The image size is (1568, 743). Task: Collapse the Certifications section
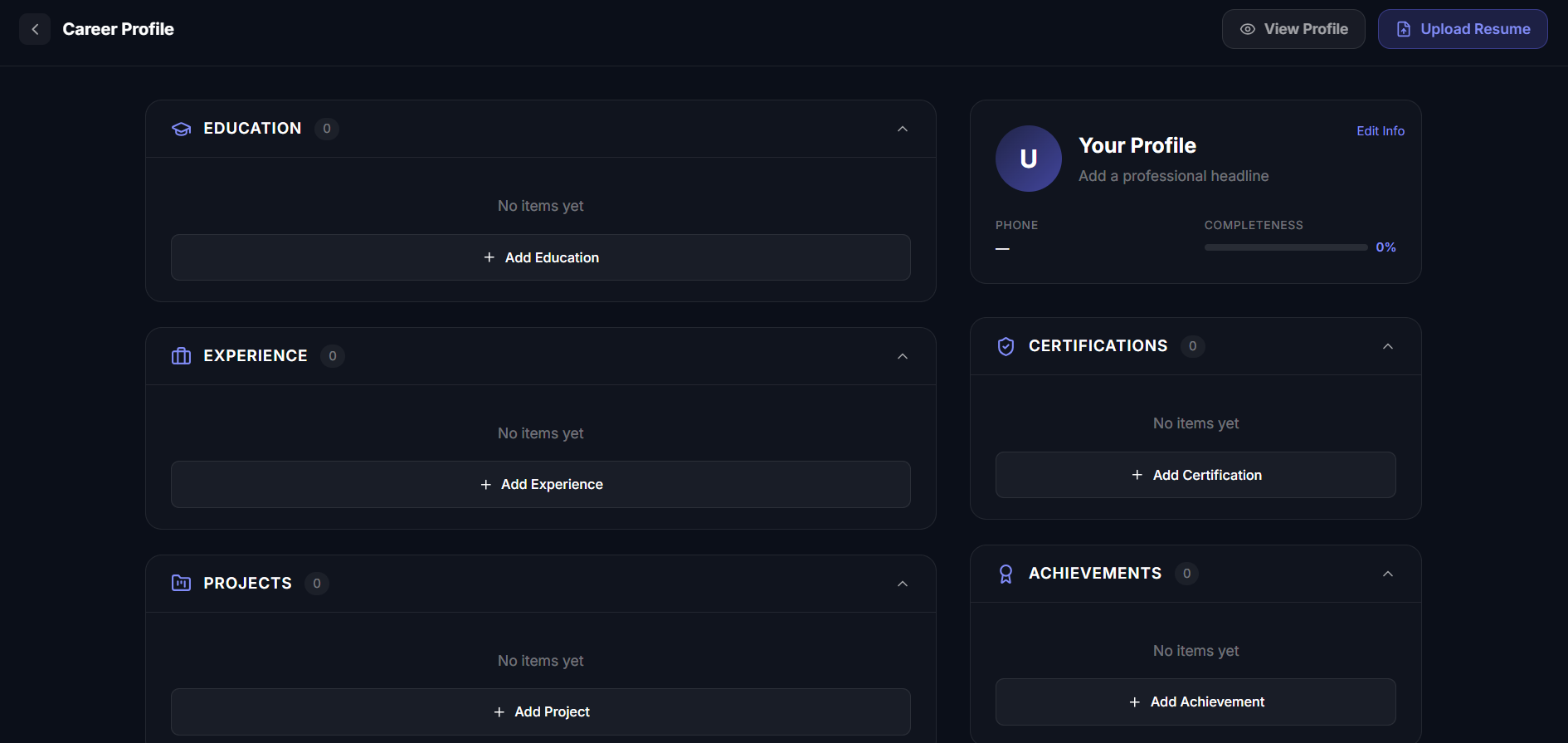pos(1388,346)
